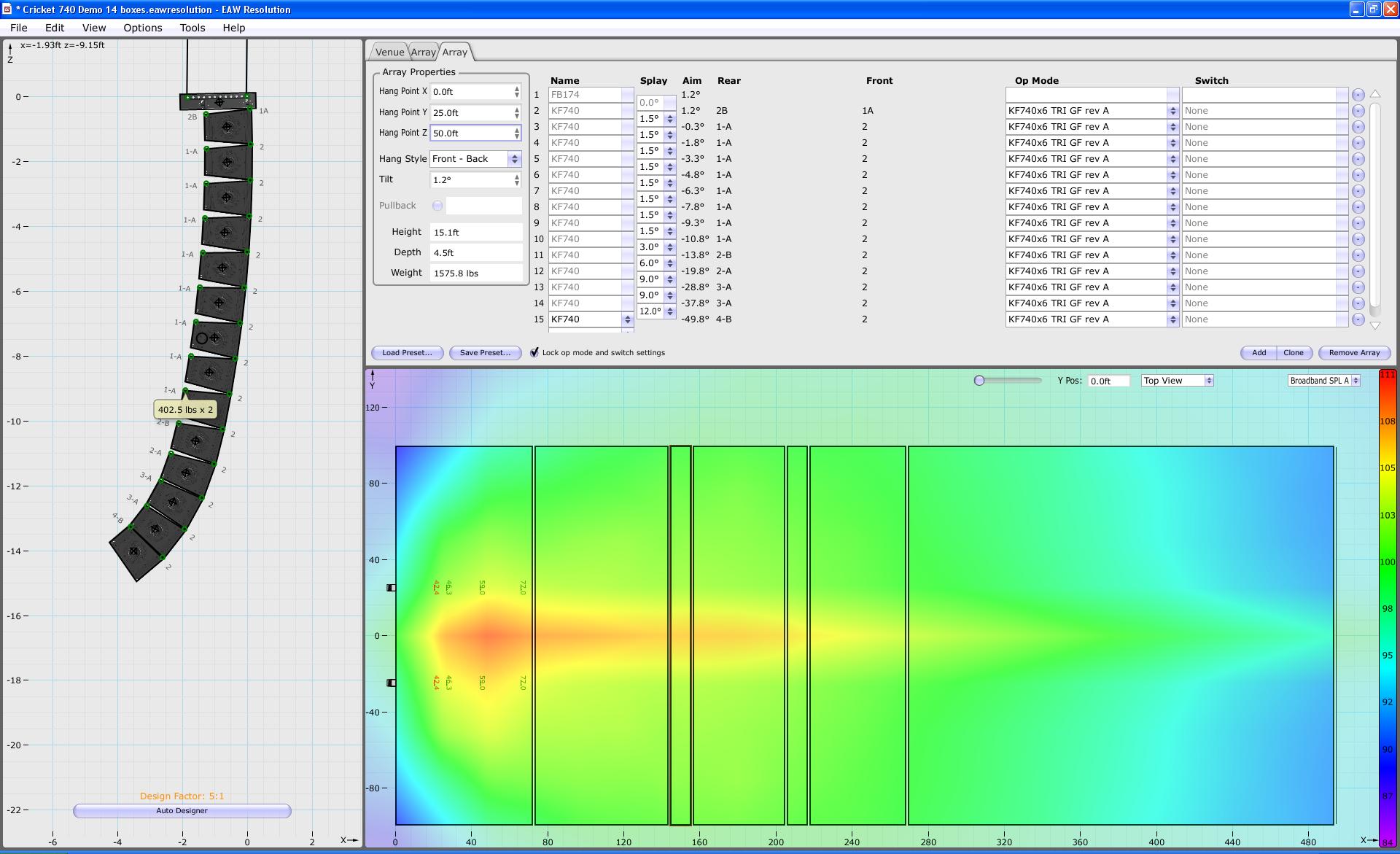The width and height of the screenshot is (1400, 854).
Task: Click the remove button for row 15
Action: tap(1358, 319)
